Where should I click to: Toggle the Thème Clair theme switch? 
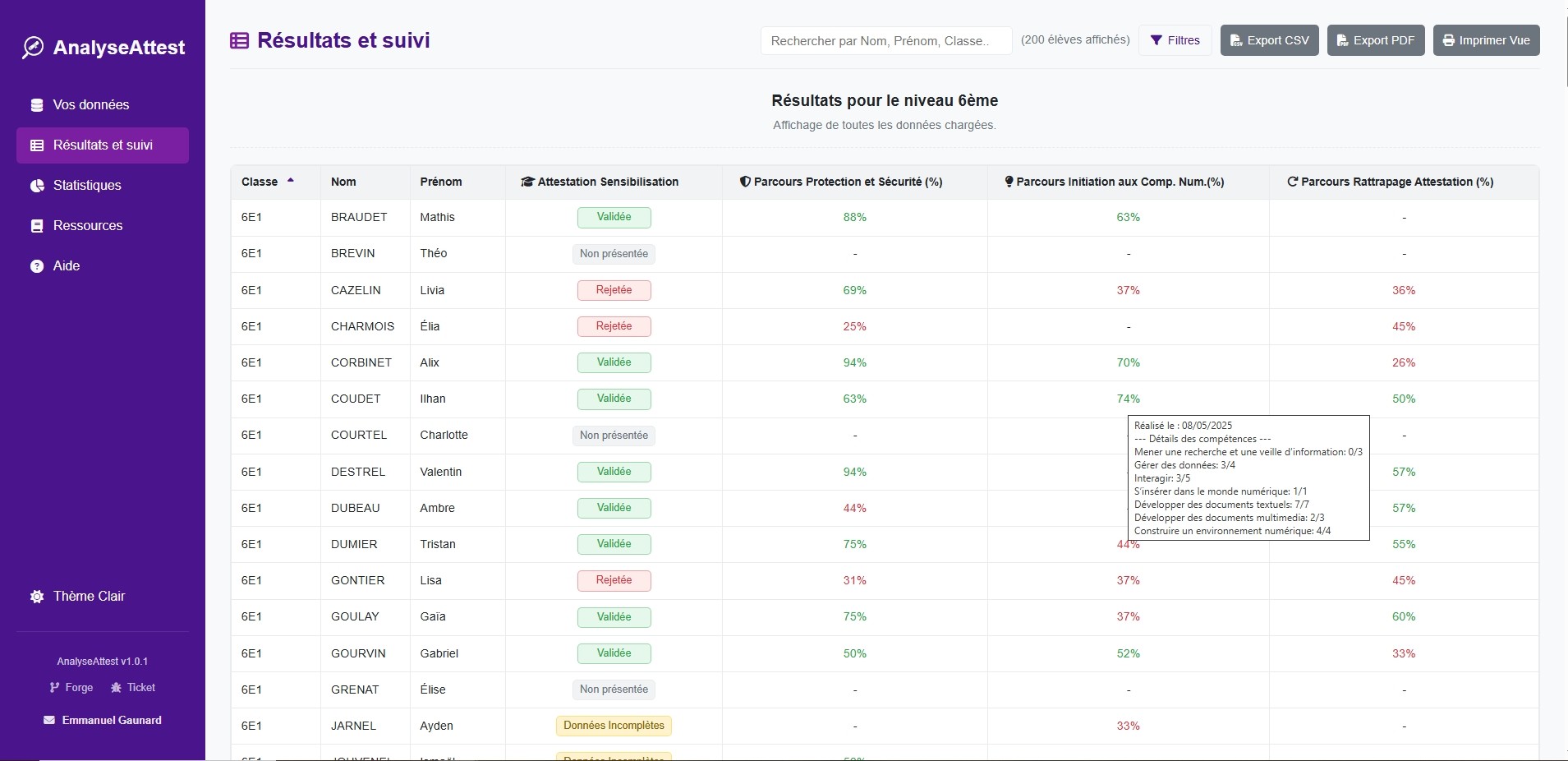click(x=78, y=597)
